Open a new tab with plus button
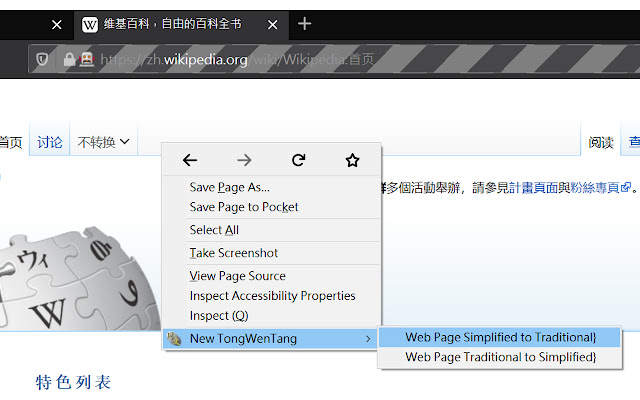640x400 pixels. coord(304,24)
